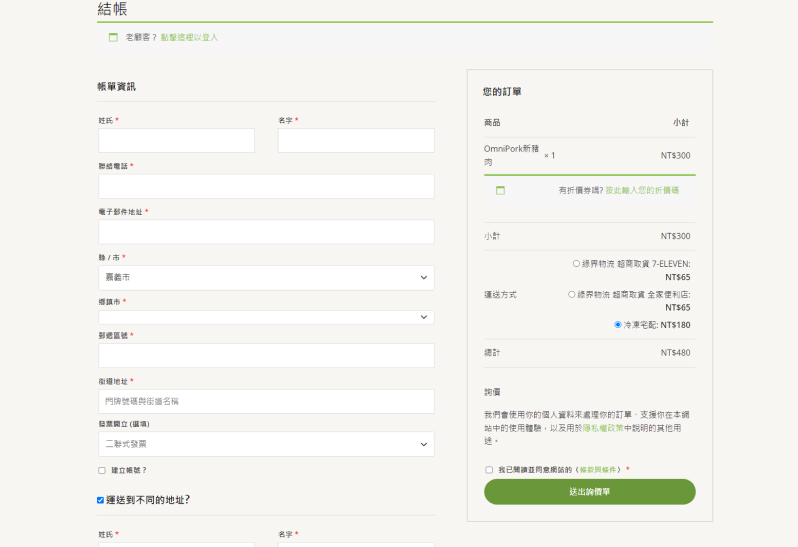Image resolution: width=798 pixels, height=547 pixels.
Task: Agree to the terms and conditions checkbox
Action: point(489,469)
